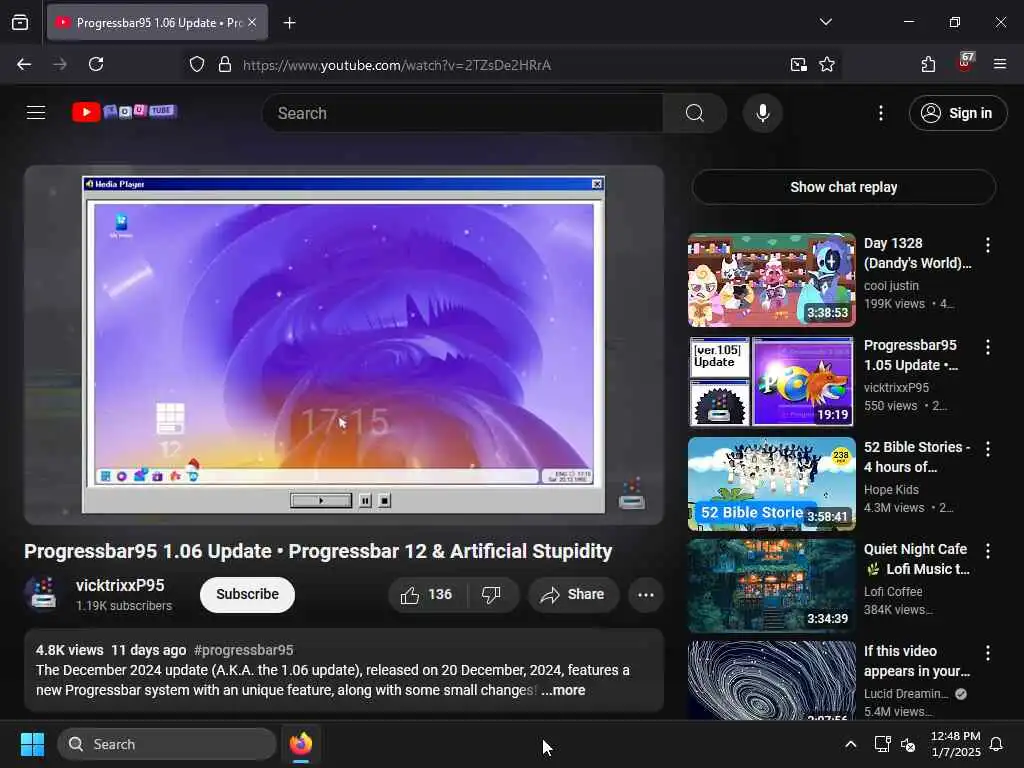Click the YouTube search magnifier button

pos(694,113)
